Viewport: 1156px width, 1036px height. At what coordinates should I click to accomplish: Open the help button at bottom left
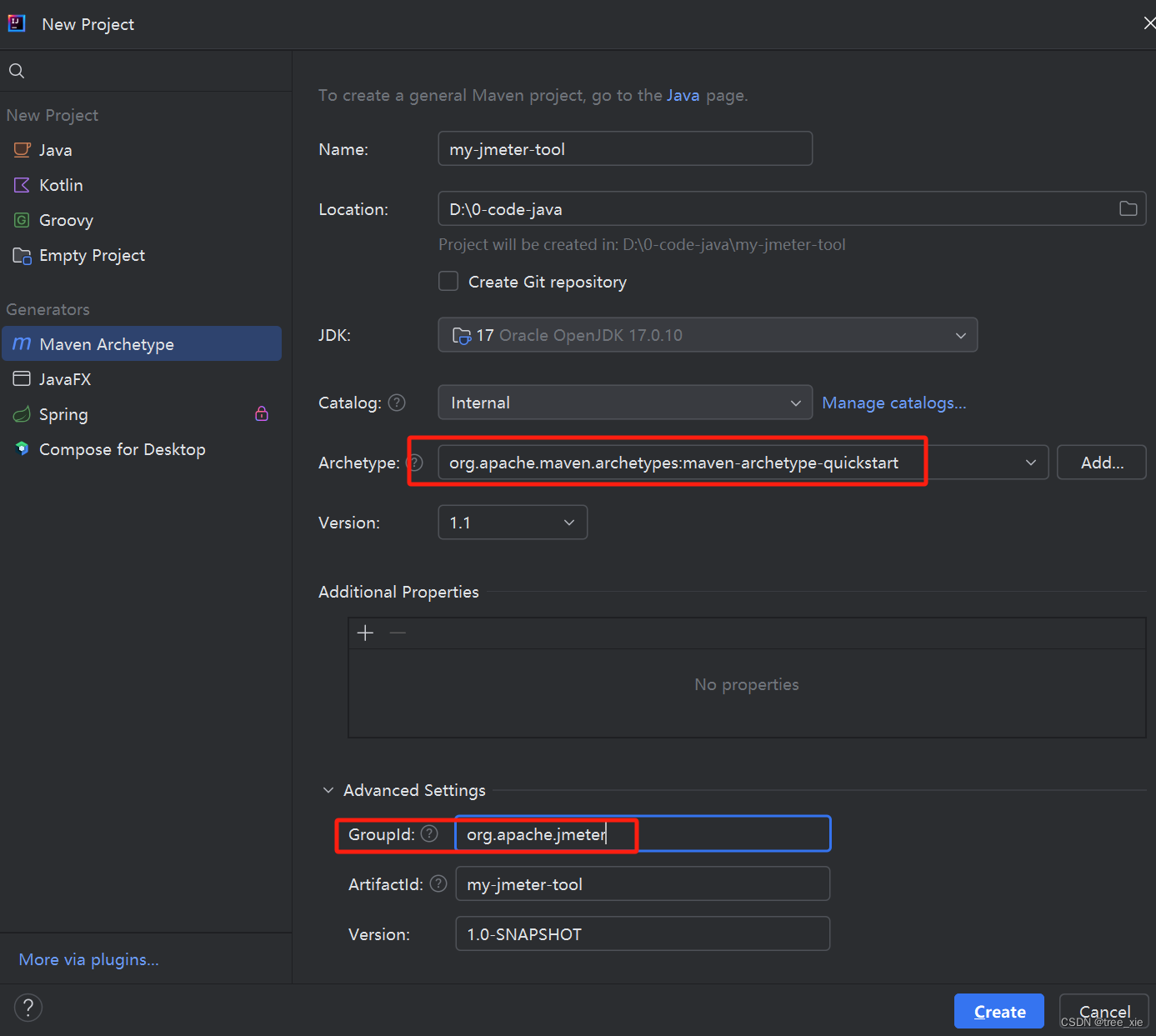pos(28,1008)
